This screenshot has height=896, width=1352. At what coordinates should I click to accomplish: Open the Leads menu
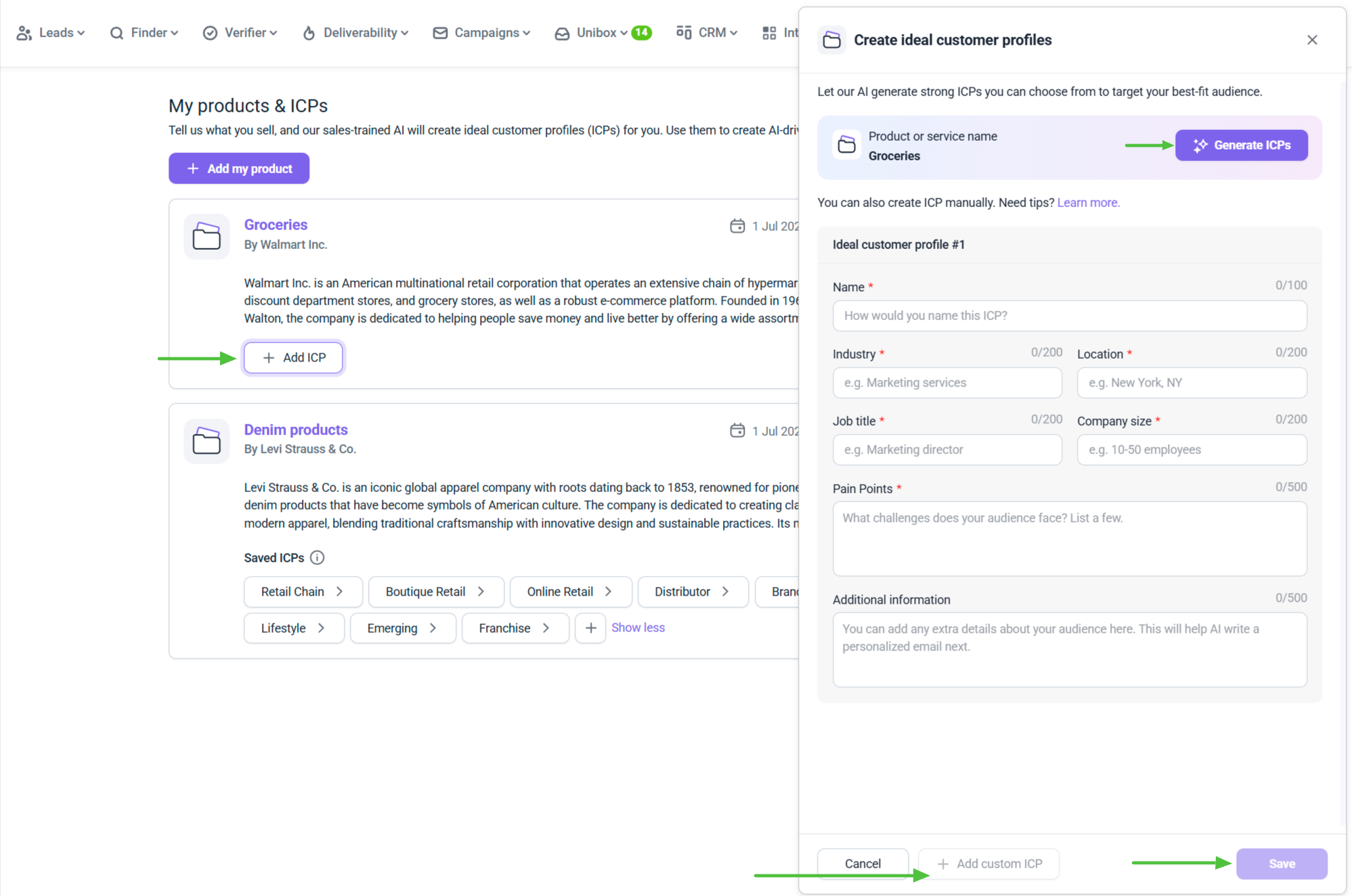pyautogui.click(x=51, y=32)
